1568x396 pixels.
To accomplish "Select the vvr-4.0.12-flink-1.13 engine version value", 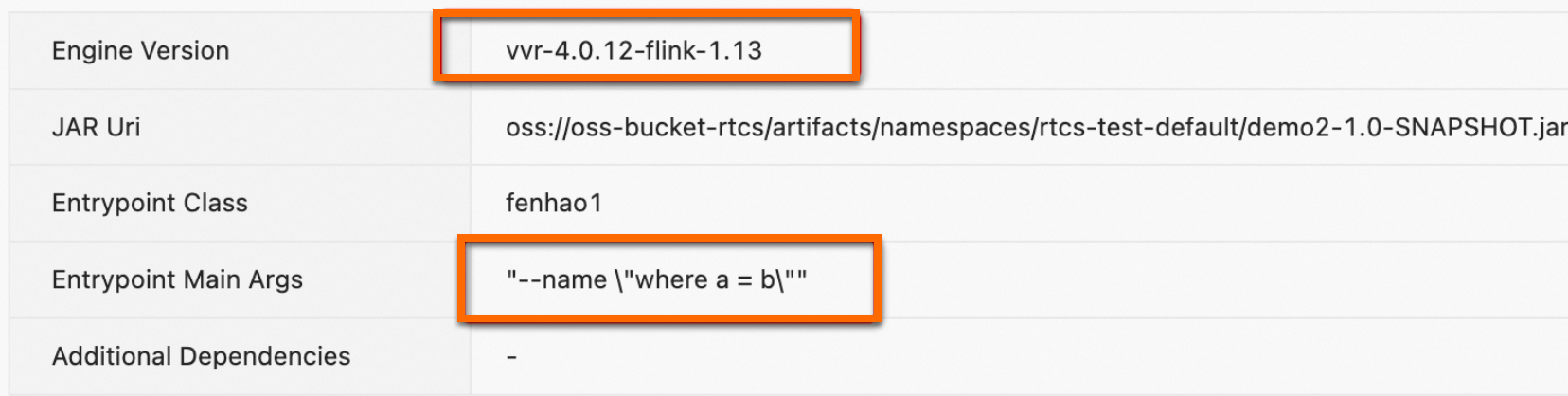I will pos(633,50).
